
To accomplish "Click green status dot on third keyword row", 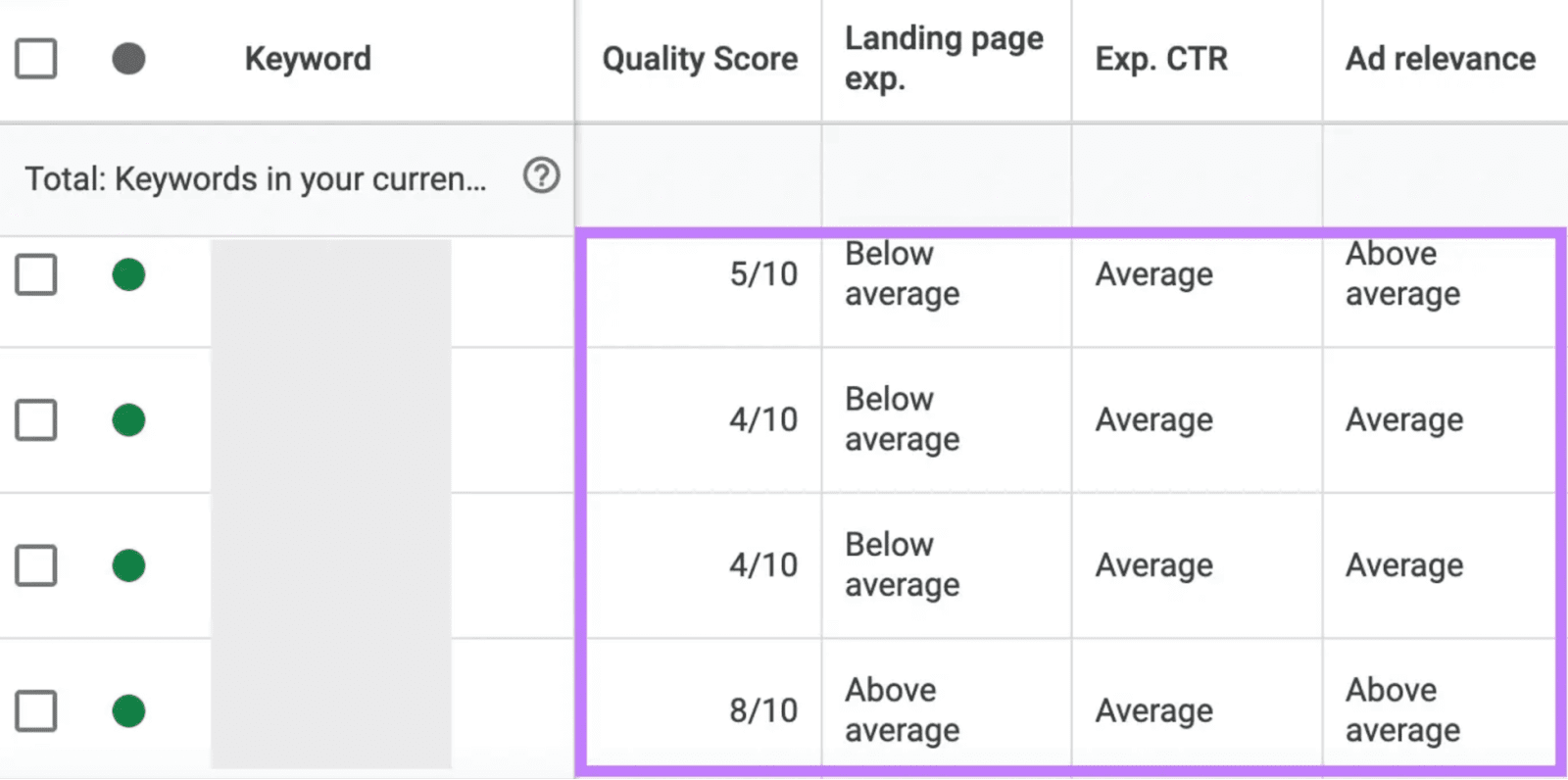I will (x=126, y=565).
